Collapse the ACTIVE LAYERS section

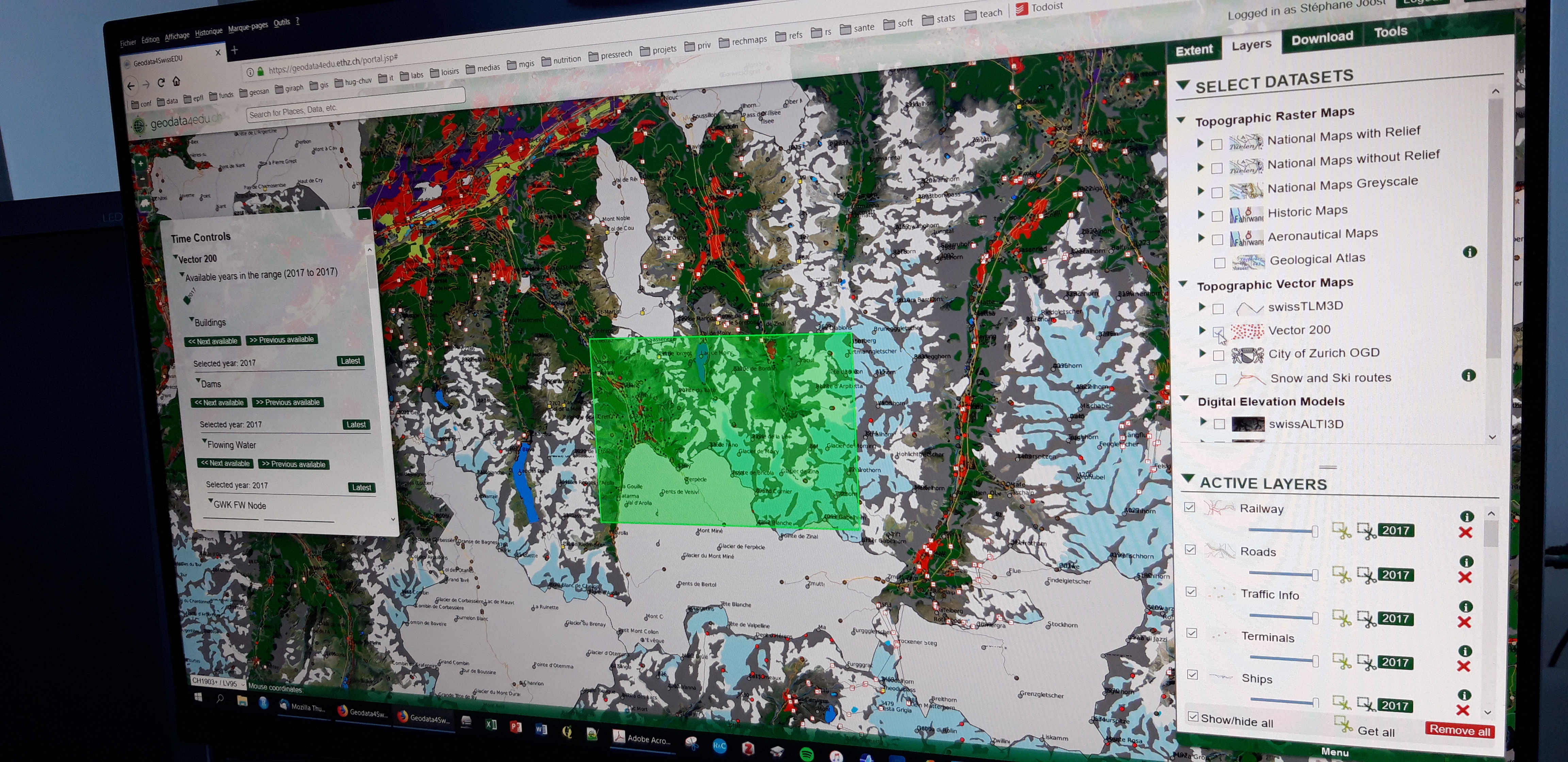pos(1188,478)
